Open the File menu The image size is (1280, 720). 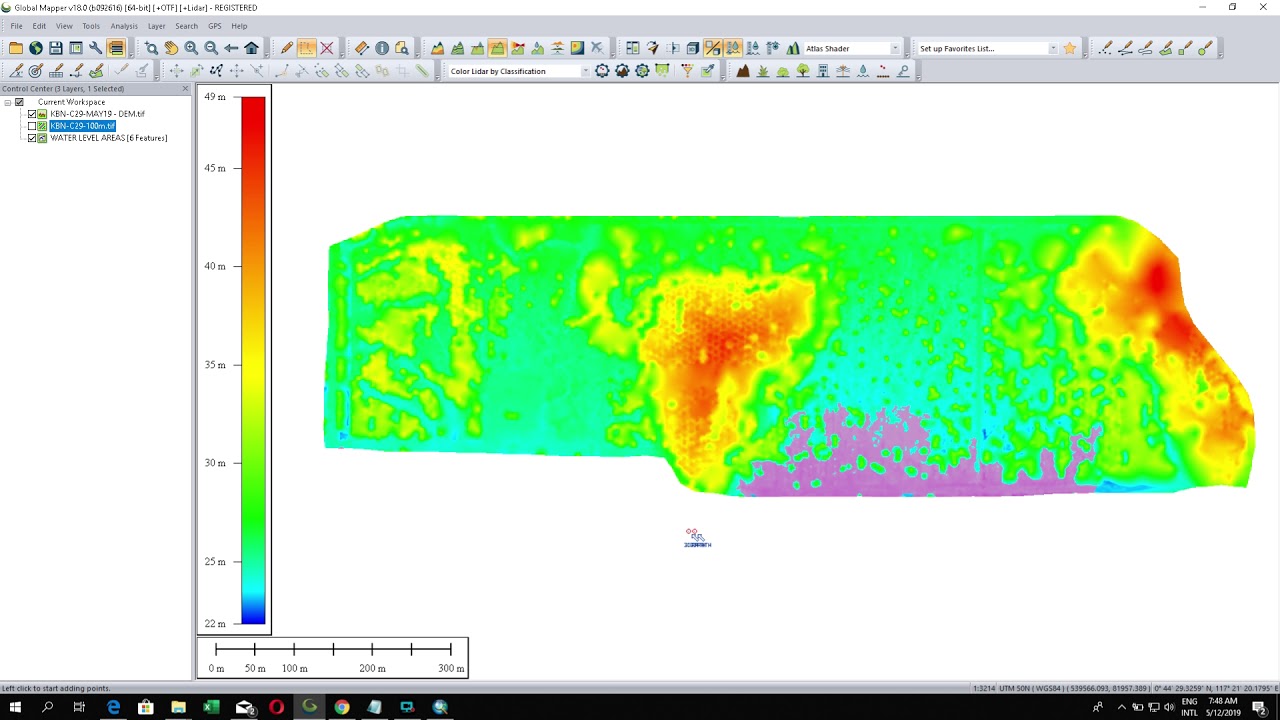16,26
